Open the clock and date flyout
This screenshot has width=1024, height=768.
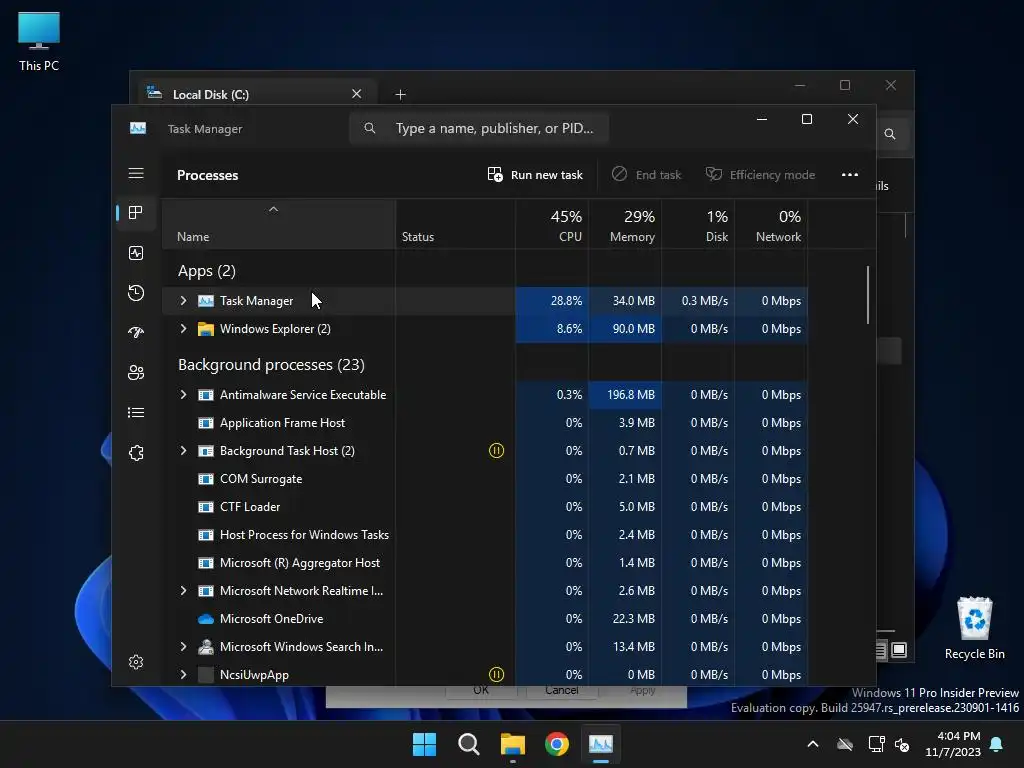click(953, 744)
